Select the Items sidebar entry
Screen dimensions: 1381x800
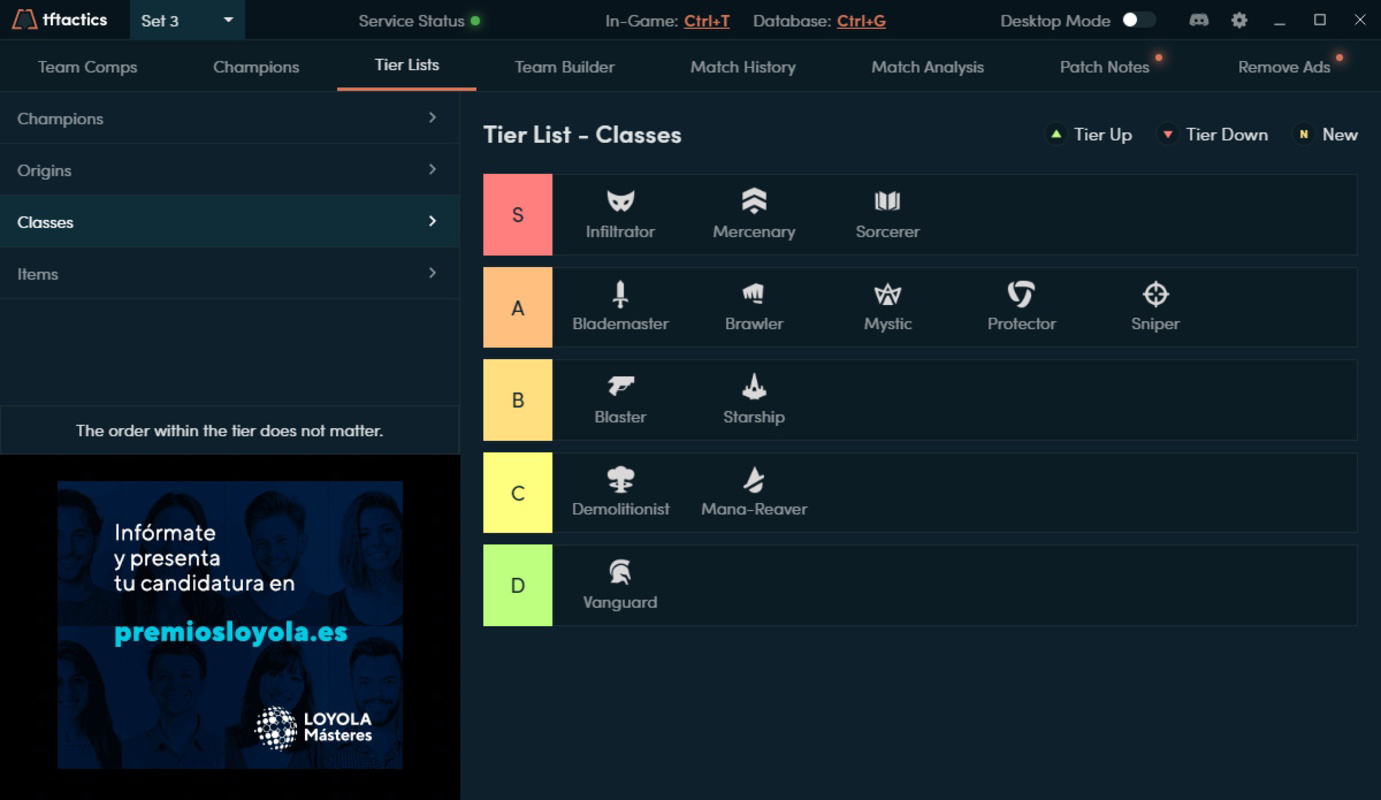pos(230,273)
